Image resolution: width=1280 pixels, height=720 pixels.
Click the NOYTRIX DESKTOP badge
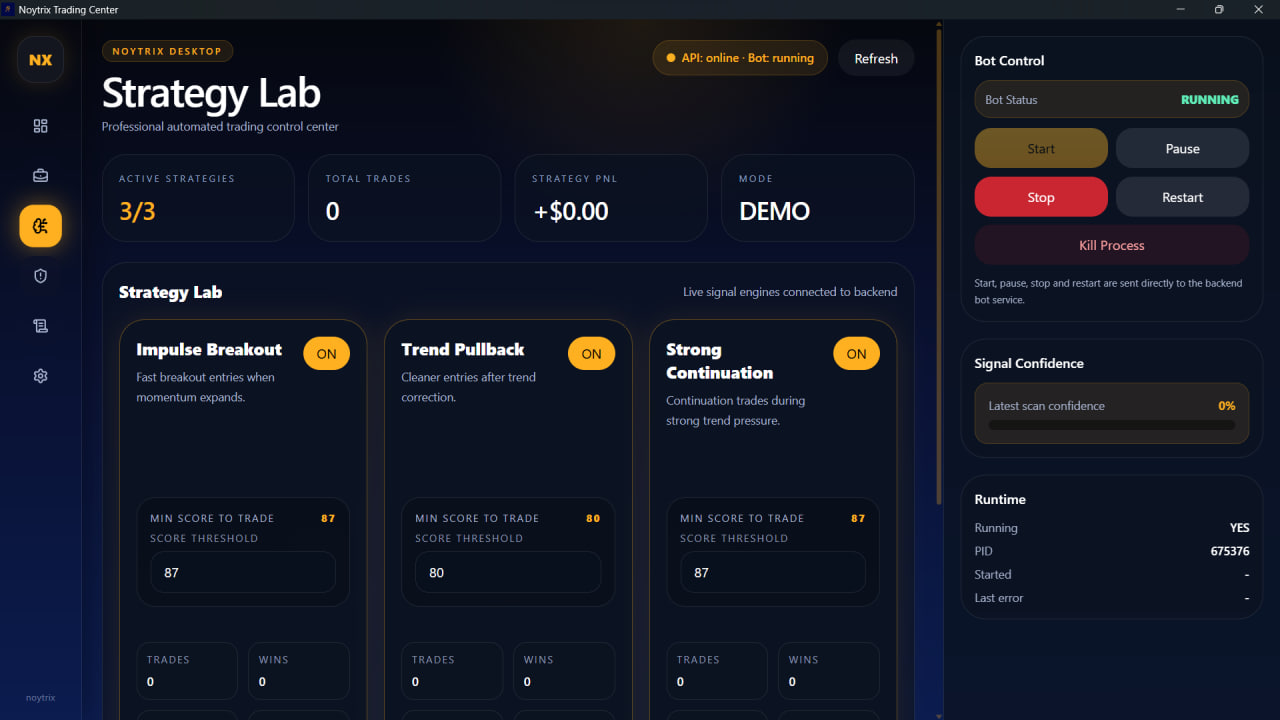(168, 51)
